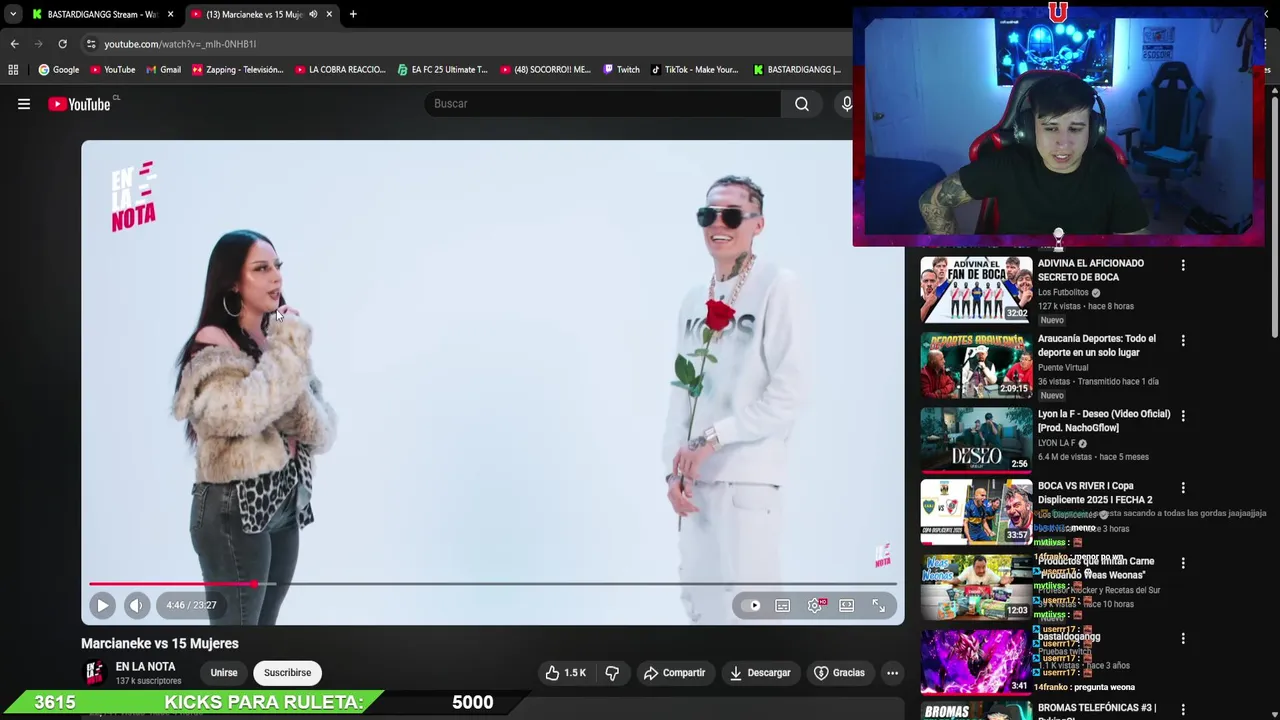This screenshot has height=720, width=1280.
Task: Open options menu for Lyon la F - Deseo video
Action: (1183, 416)
